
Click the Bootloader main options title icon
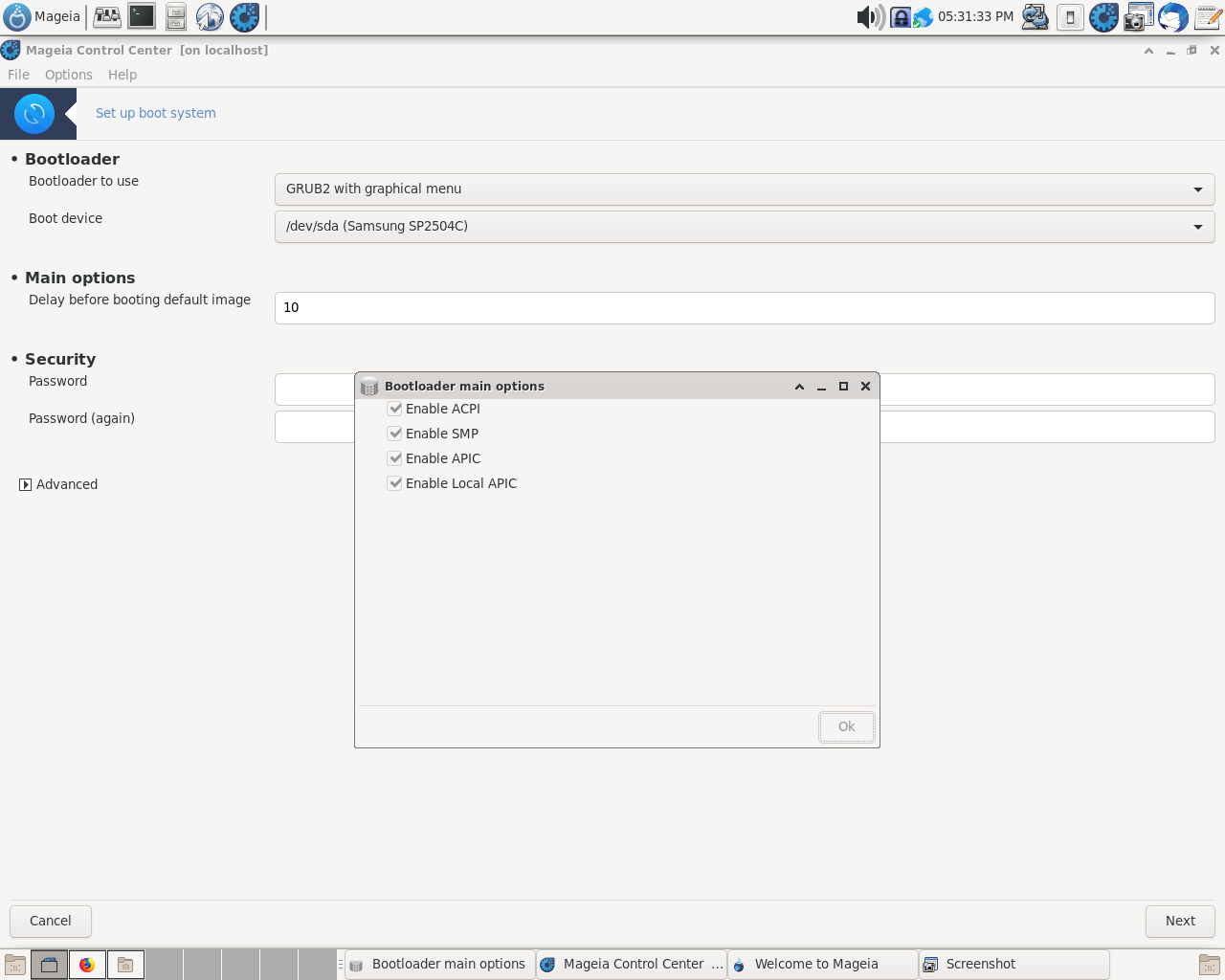point(369,387)
